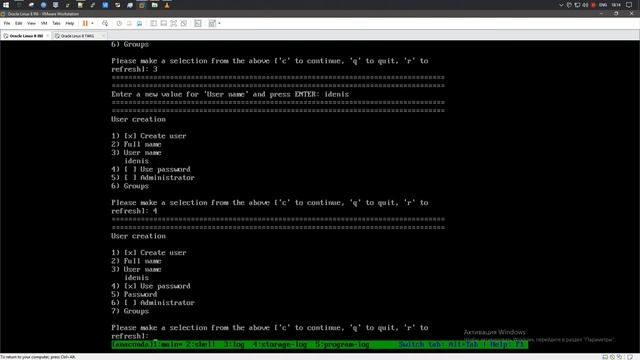This screenshot has width=640, height=360.
Task: Click the status bar hard disk device icon
Action: [x=605, y=357]
